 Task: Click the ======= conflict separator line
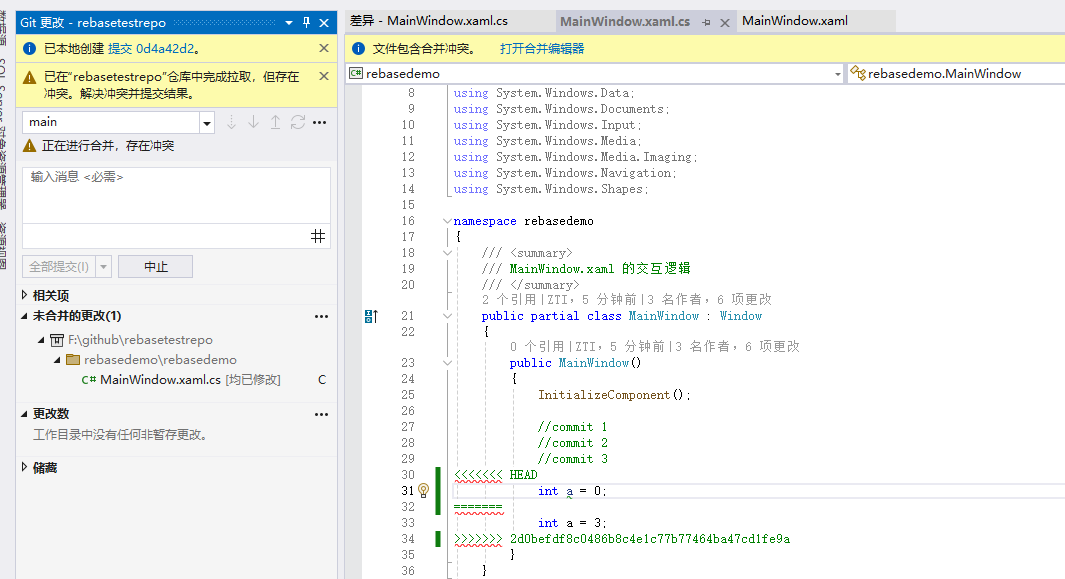pos(478,507)
